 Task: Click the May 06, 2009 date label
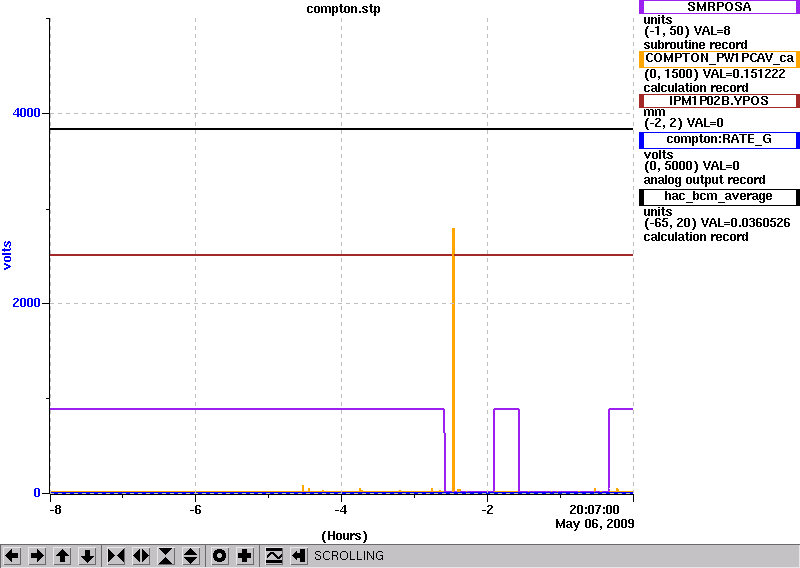[595, 524]
